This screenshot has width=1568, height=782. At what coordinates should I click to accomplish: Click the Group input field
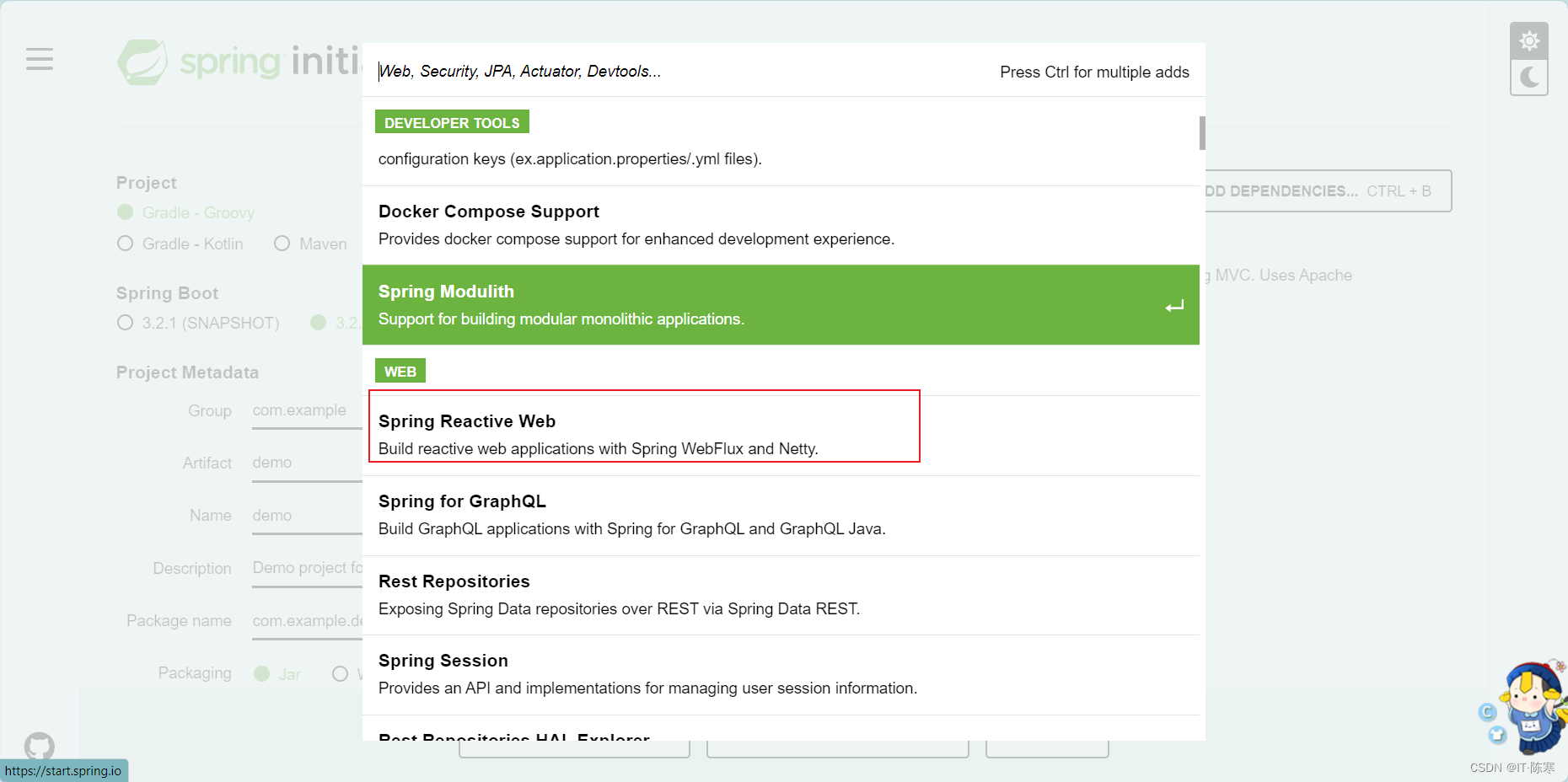click(307, 410)
